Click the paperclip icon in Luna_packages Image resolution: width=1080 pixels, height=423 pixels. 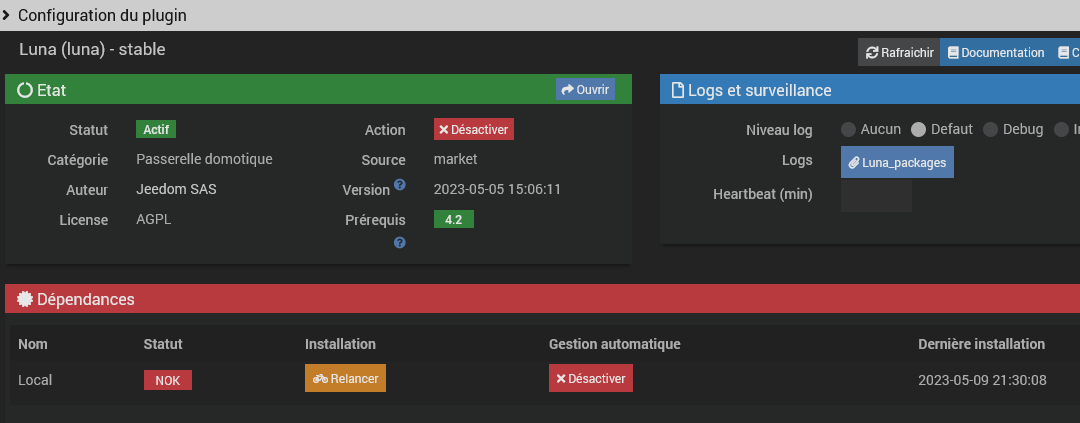tap(853, 163)
